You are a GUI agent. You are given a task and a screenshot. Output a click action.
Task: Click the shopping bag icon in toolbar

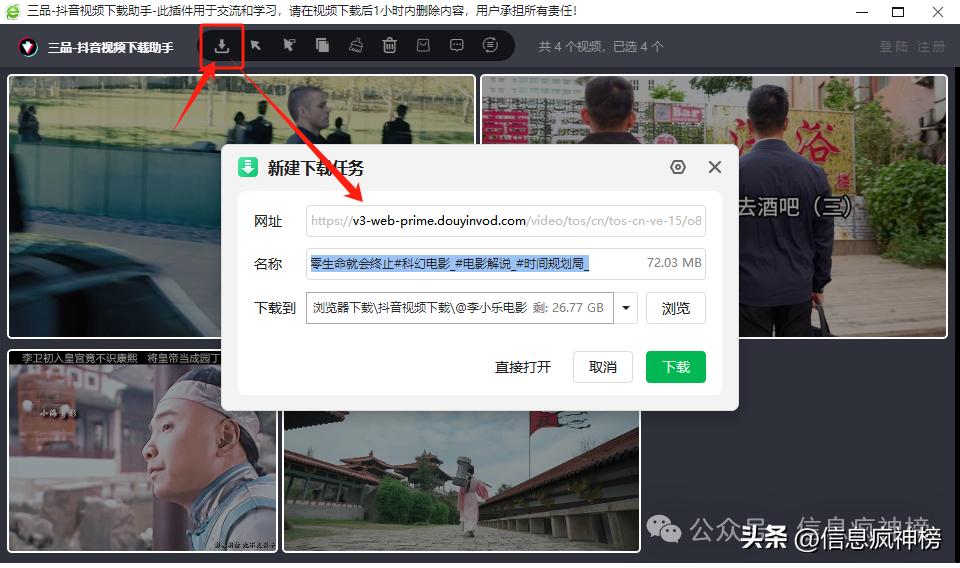423,45
